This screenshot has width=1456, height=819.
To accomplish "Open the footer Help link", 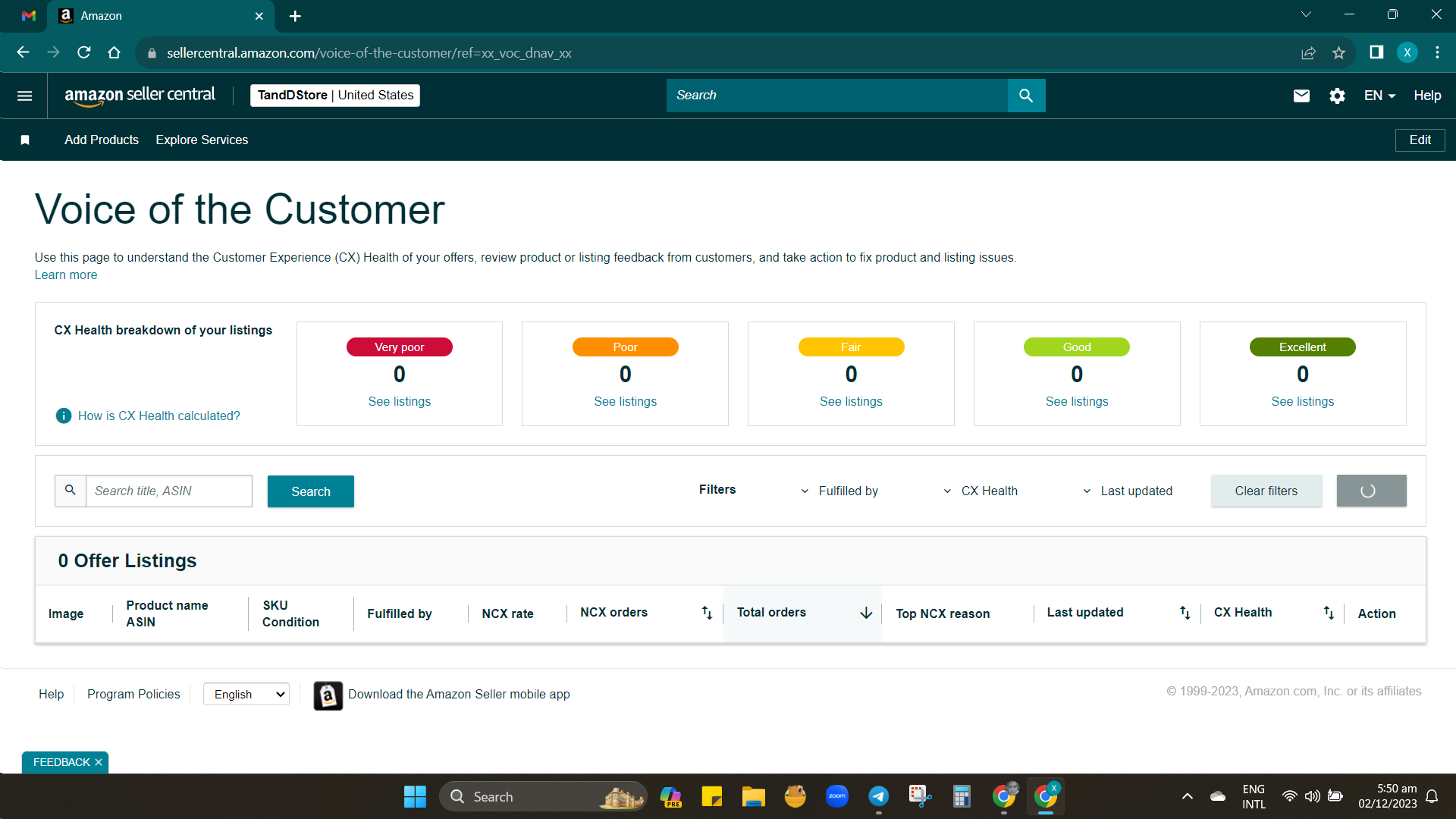I will pos(52,695).
